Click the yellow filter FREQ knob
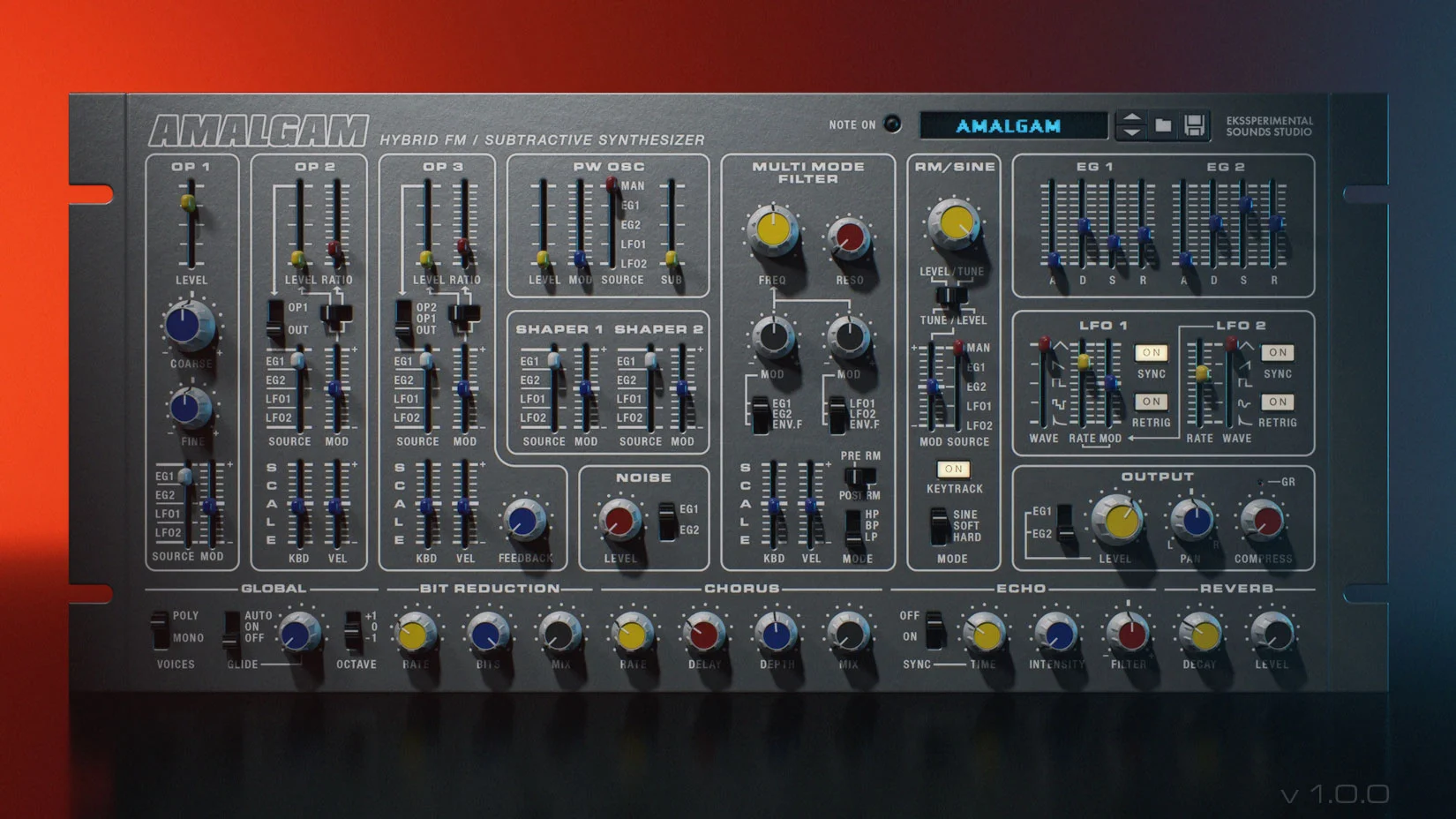1456x819 pixels. pyautogui.click(x=772, y=229)
